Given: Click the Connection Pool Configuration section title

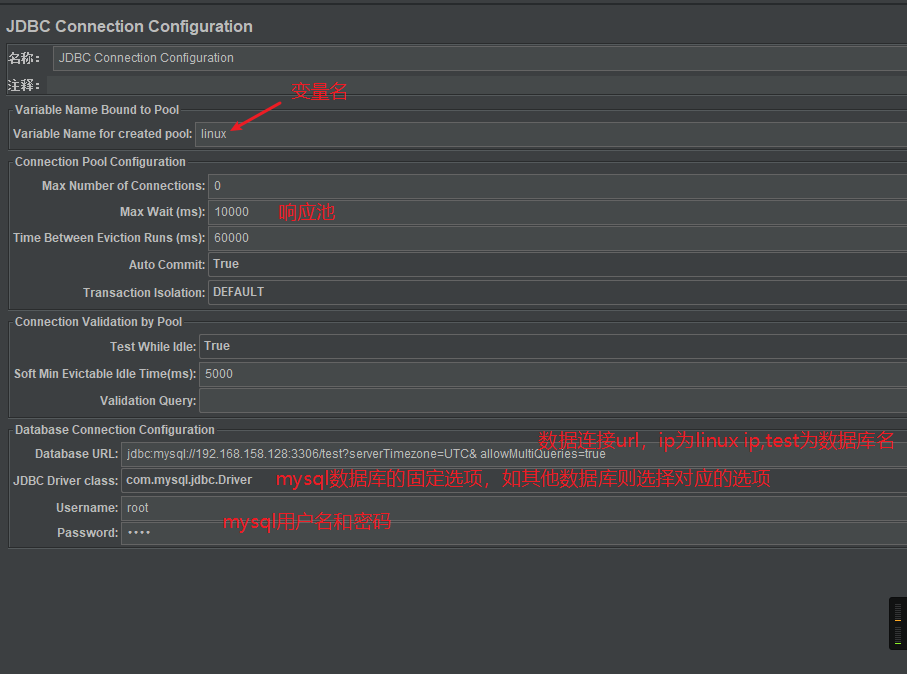Looking at the screenshot, I should click(100, 162).
